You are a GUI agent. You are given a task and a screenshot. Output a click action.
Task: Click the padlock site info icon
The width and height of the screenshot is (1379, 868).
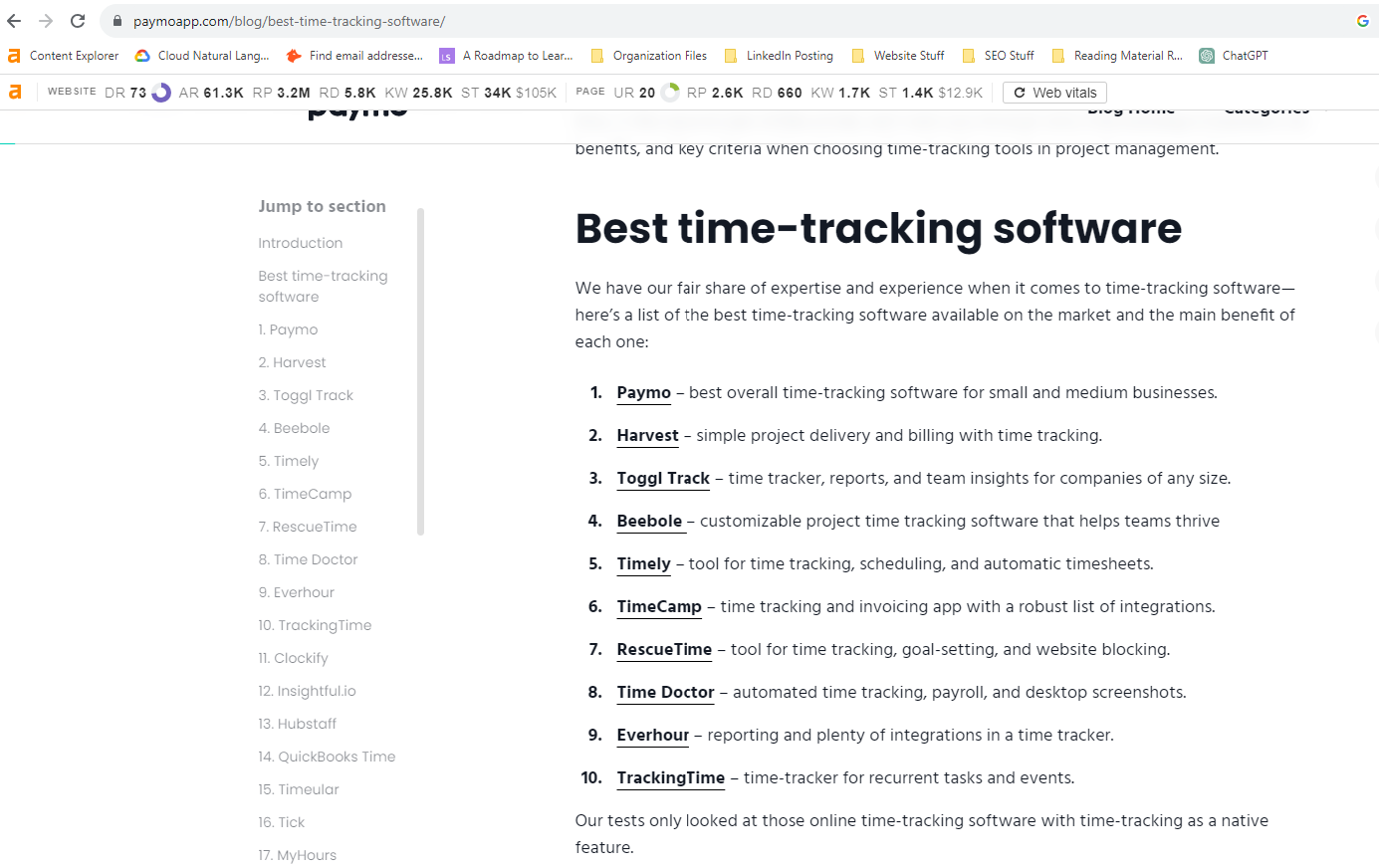(x=117, y=21)
